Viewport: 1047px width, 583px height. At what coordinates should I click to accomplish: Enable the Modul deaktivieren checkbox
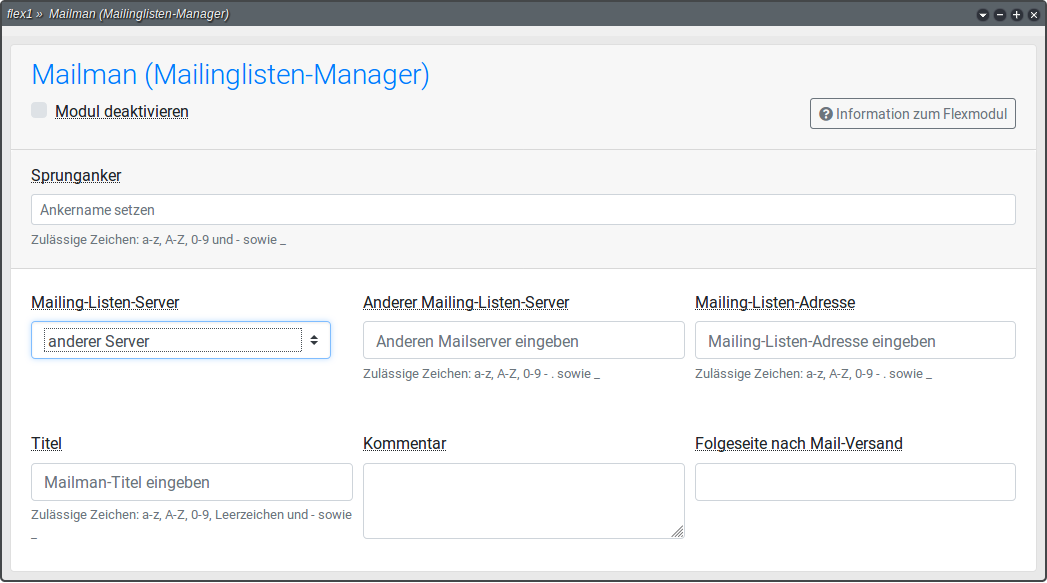pos(39,110)
